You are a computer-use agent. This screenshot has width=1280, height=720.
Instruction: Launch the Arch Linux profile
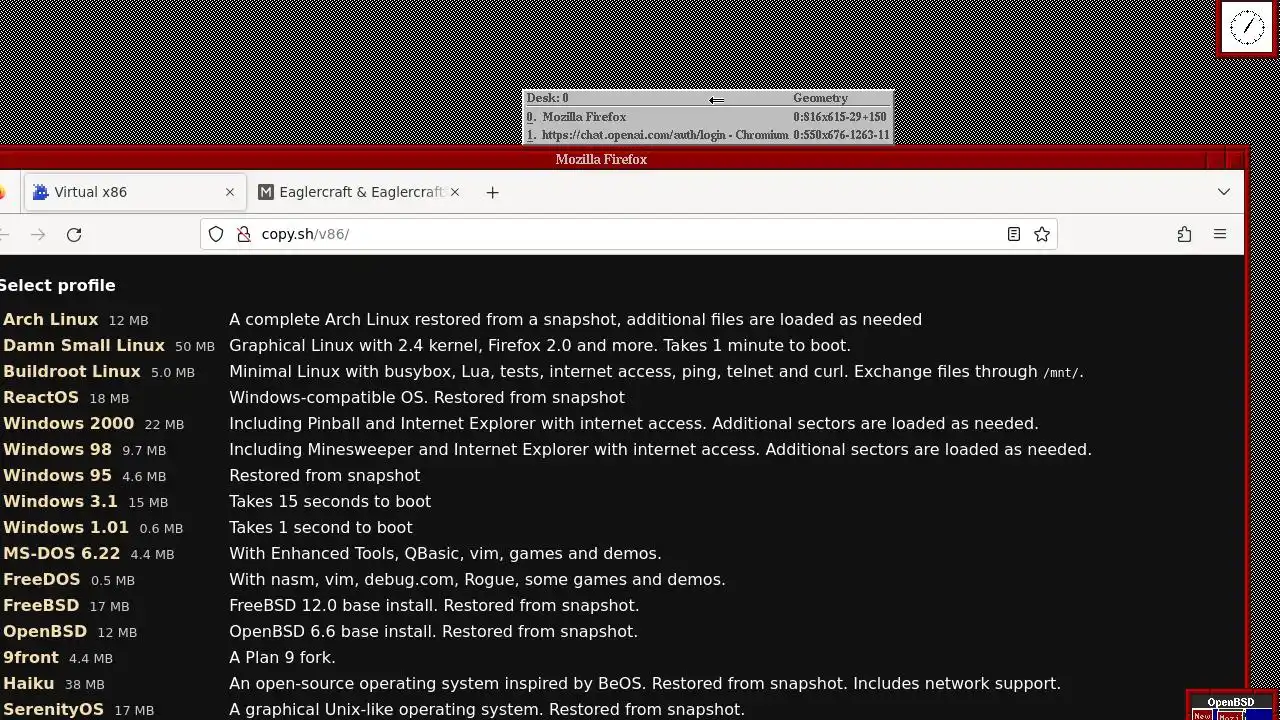tap(51, 319)
